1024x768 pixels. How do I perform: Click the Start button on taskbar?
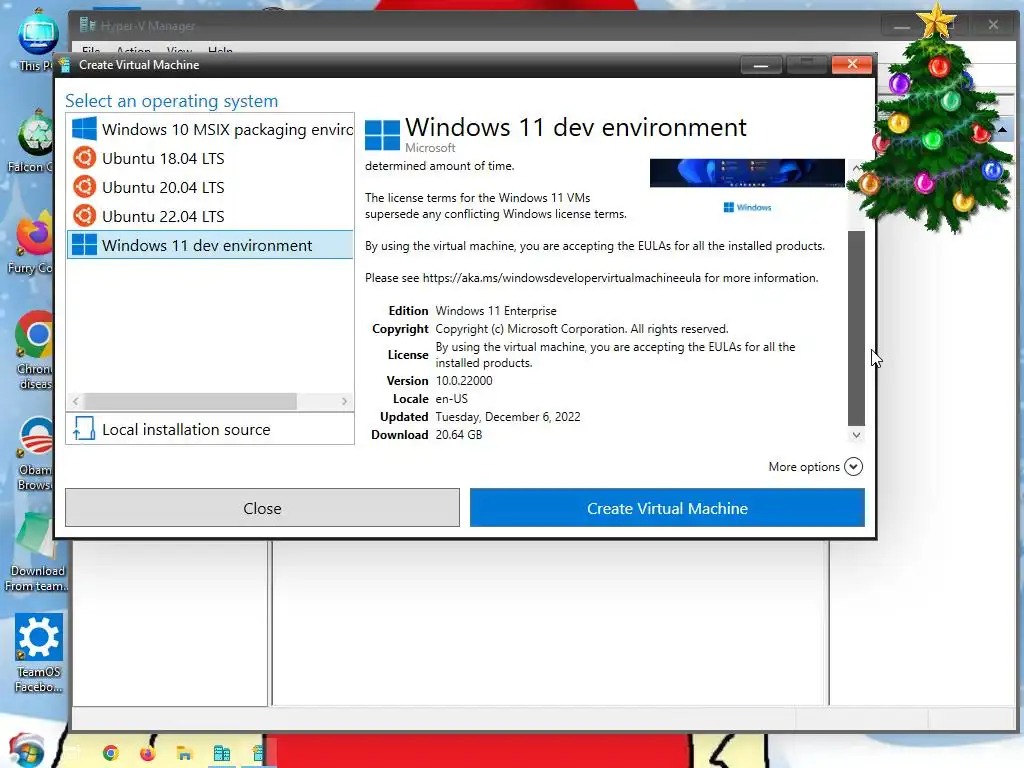coord(26,750)
